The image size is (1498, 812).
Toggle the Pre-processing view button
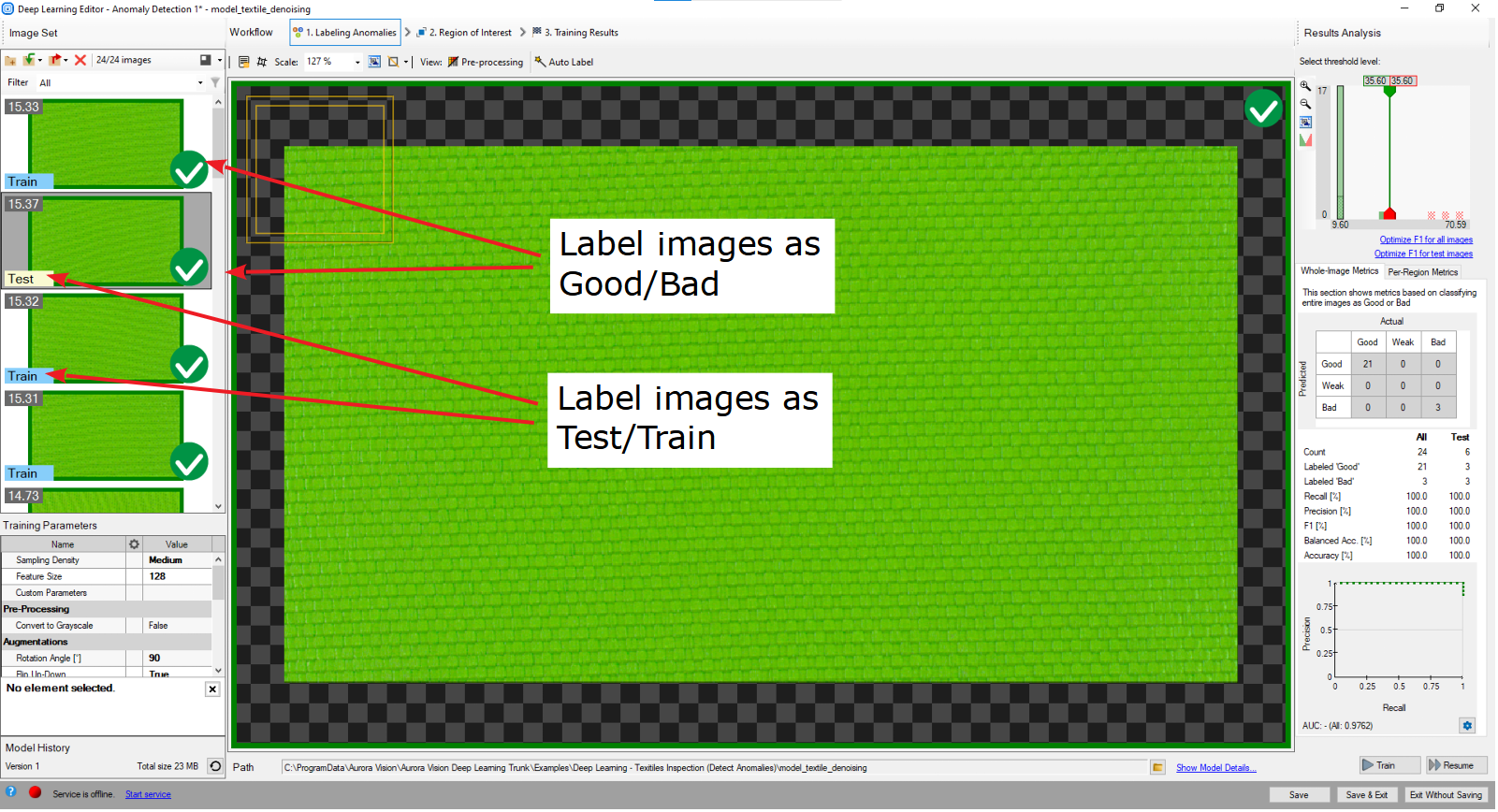coord(486,62)
